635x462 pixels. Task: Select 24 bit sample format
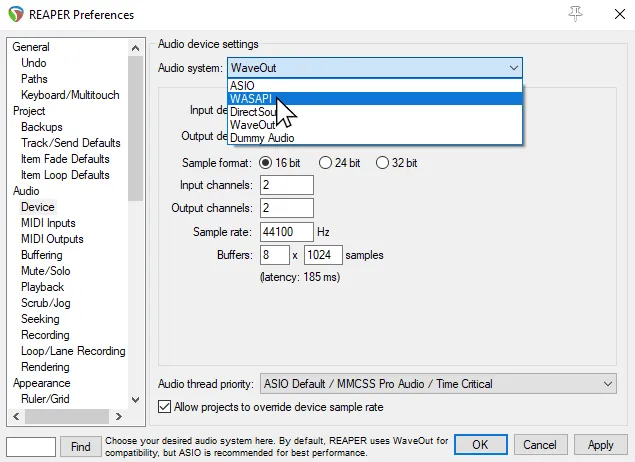tap(339, 163)
